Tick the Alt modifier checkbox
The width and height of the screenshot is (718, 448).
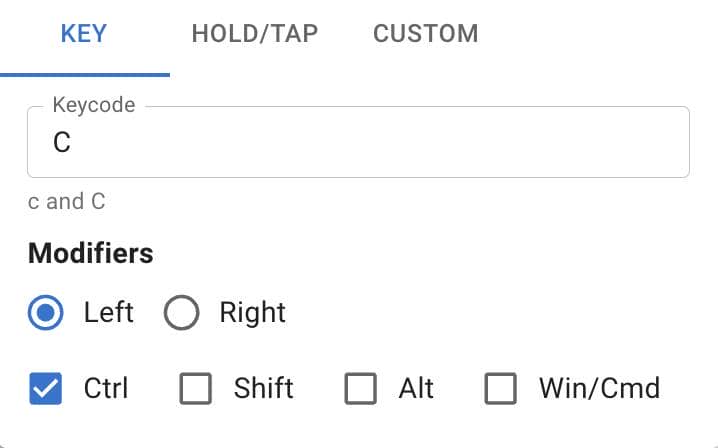tap(361, 388)
